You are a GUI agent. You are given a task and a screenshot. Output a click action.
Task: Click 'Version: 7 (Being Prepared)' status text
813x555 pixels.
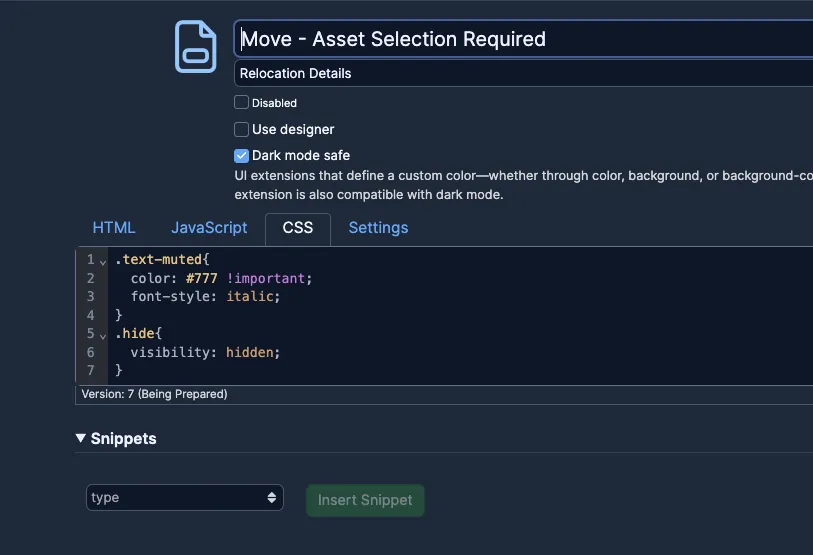(155, 394)
